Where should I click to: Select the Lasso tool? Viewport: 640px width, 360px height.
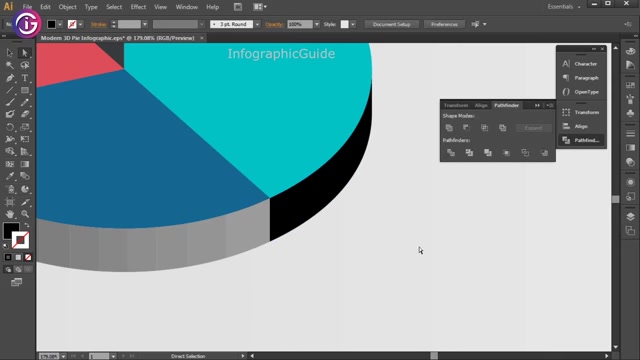click(x=24, y=65)
